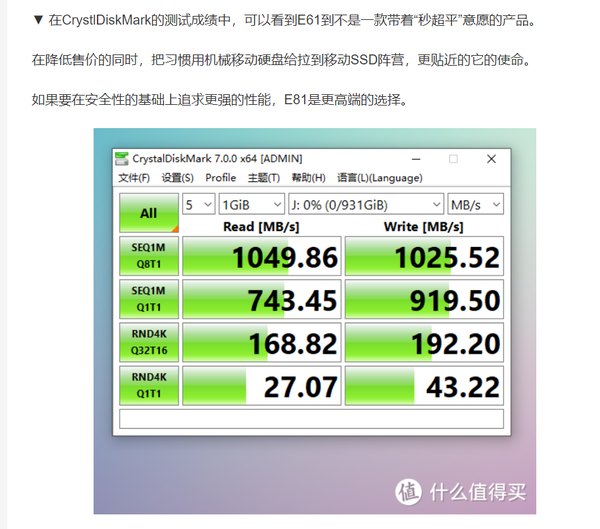
Task: Click the 743.45 read result
Action: 261,299
